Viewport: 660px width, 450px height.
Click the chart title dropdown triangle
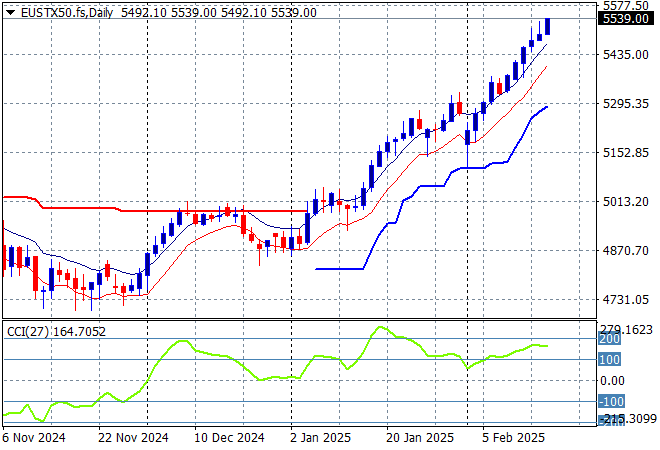11,12
